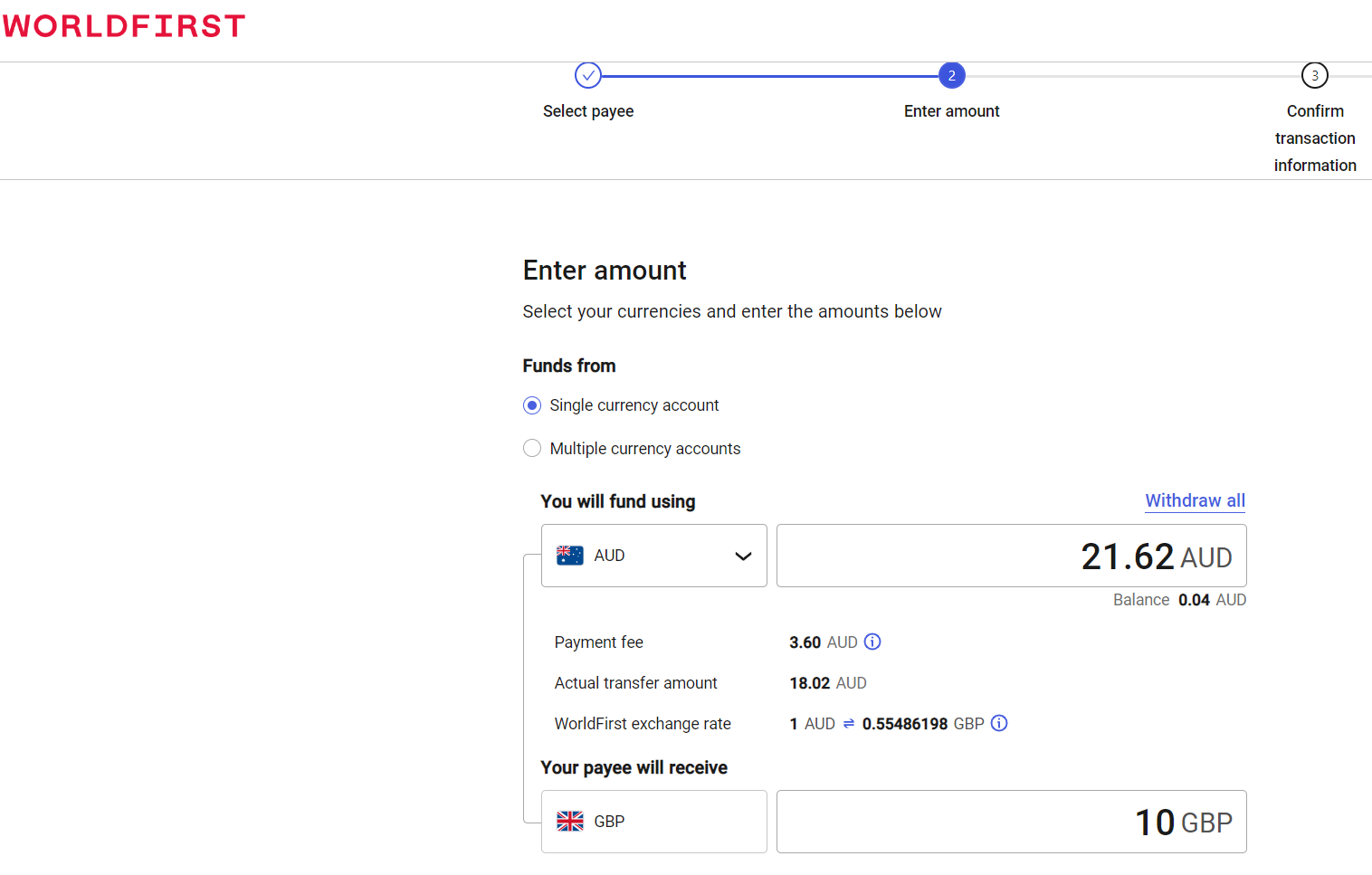Click the 21.62 AUD amount field
The height and width of the screenshot is (875, 1372).
pos(1011,556)
